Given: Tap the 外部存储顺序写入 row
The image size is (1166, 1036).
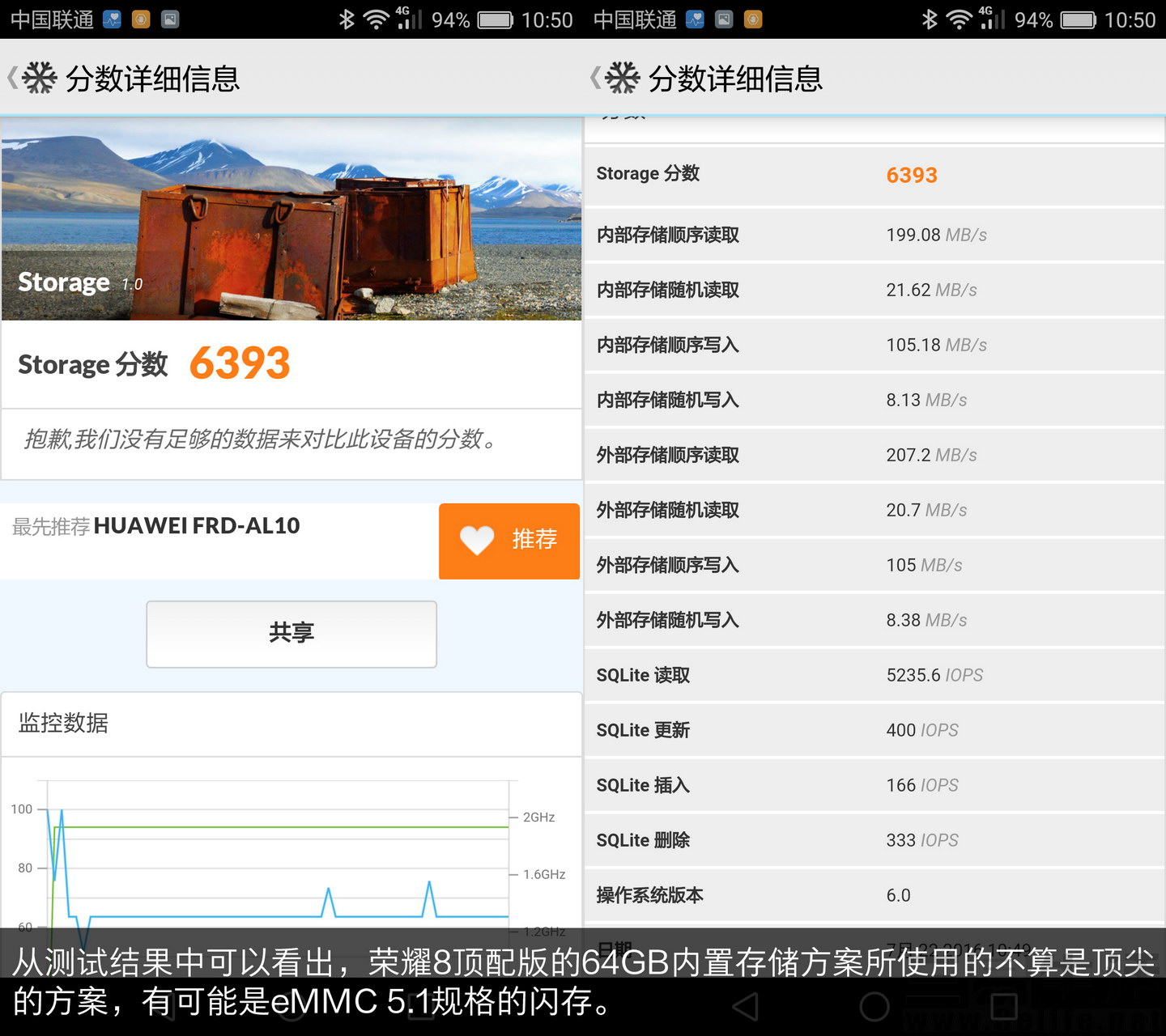Looking at the screenshot, I should 874,565.
